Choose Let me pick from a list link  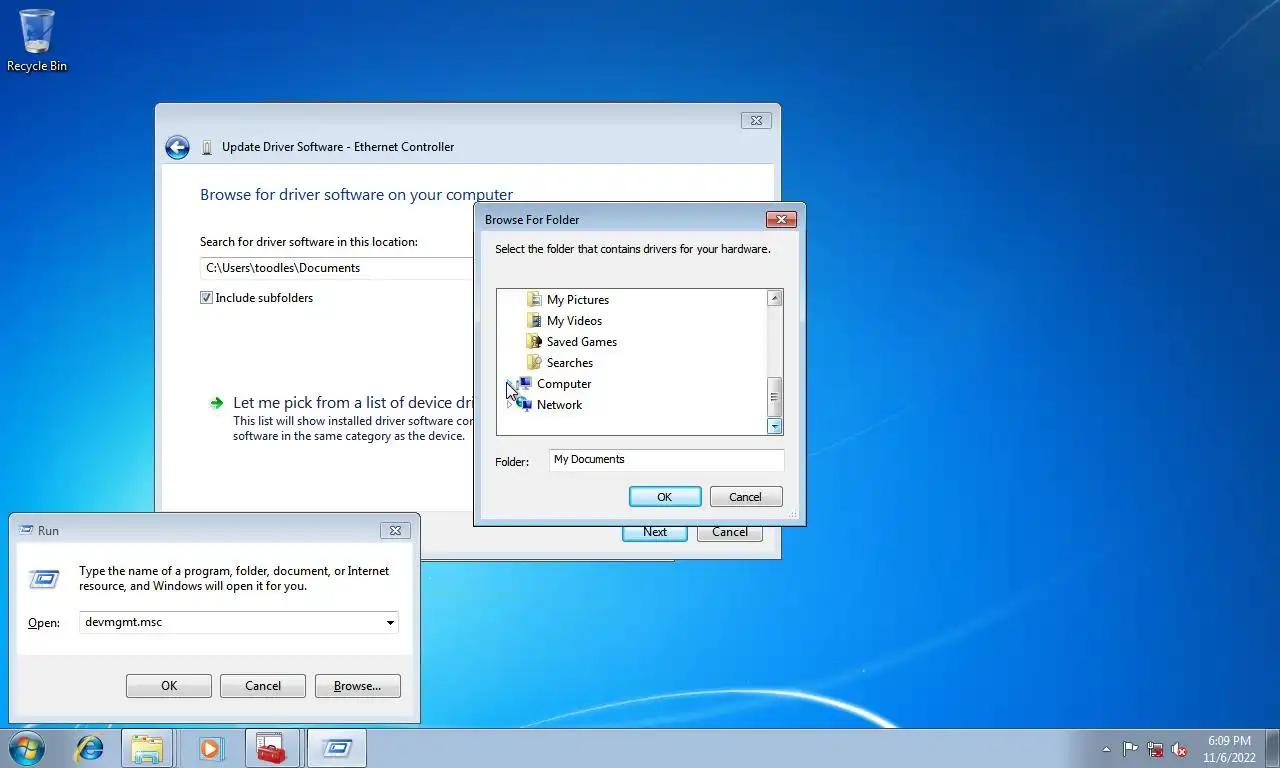pyautogui.click(x=352, y=403)
